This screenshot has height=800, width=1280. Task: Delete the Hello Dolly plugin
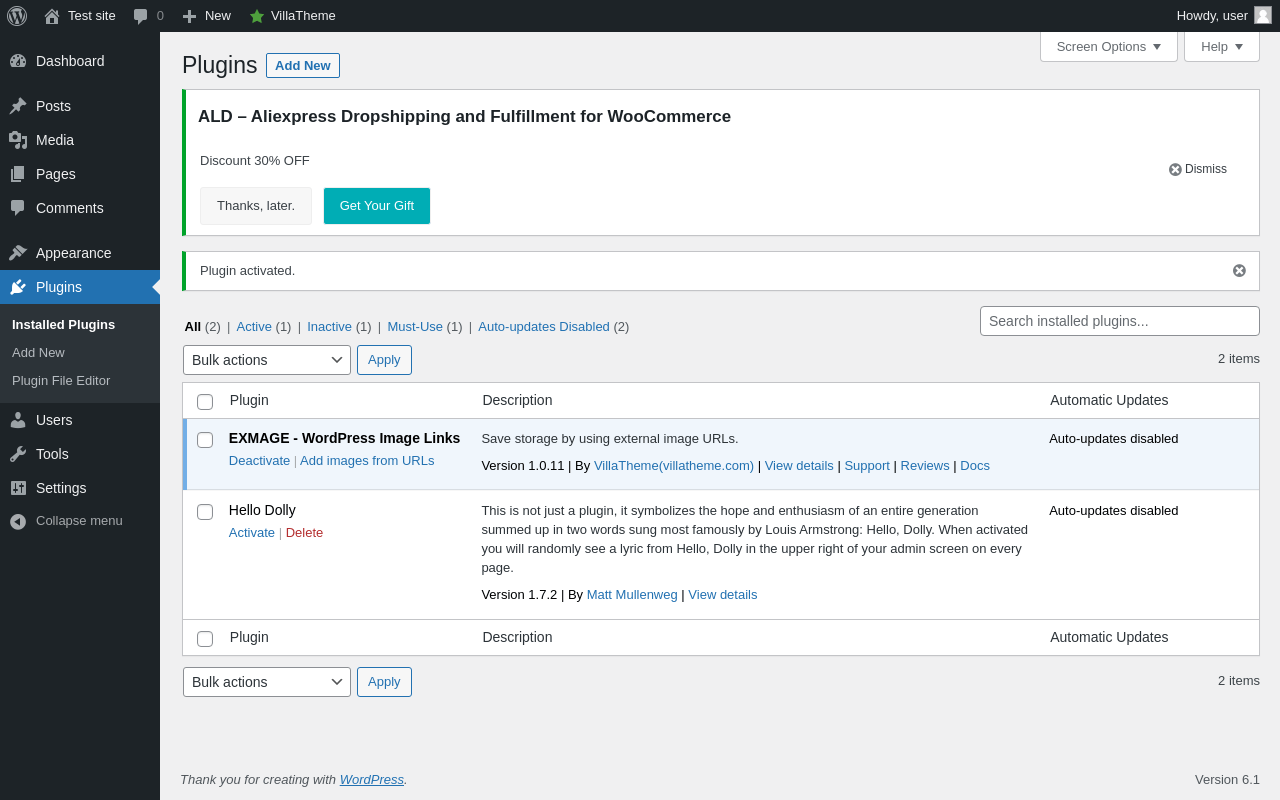[304, 533]
